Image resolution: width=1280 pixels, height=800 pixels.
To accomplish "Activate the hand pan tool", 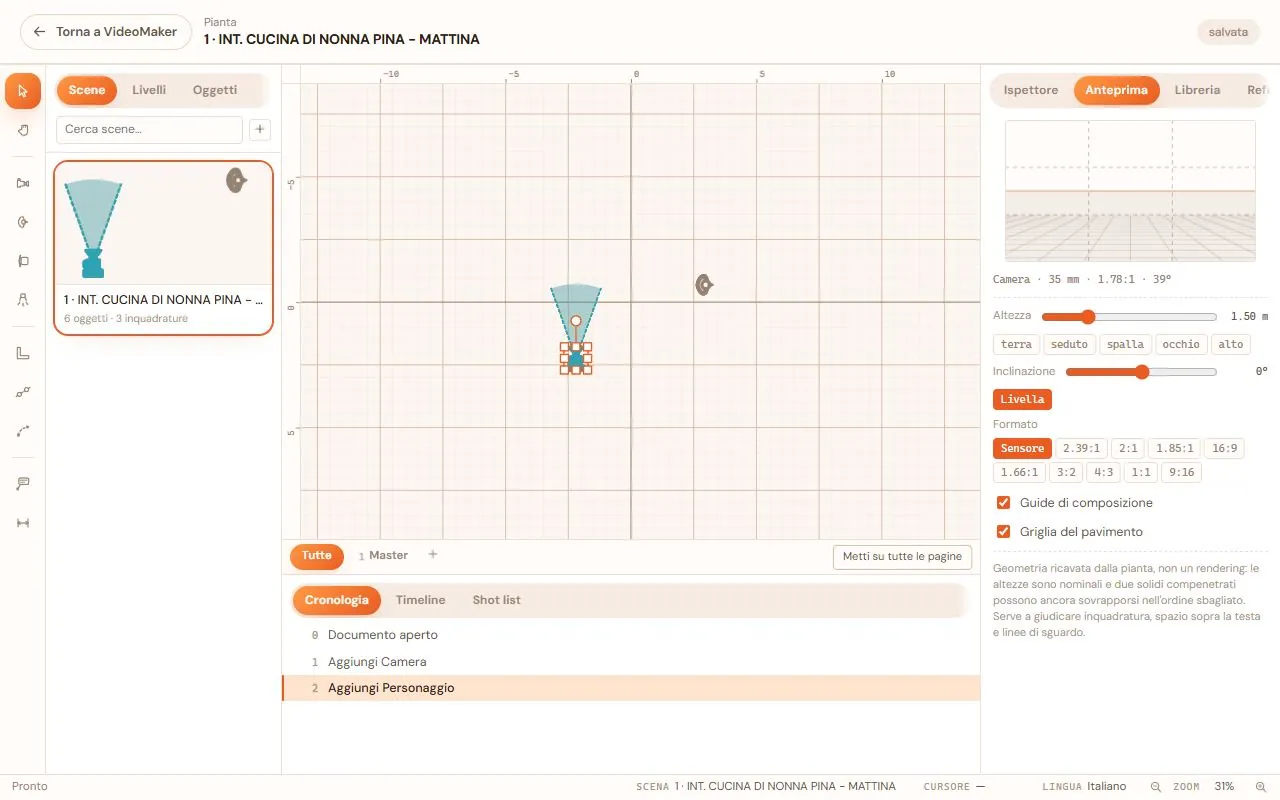I will pyautogui.click(x=23, y=130).
